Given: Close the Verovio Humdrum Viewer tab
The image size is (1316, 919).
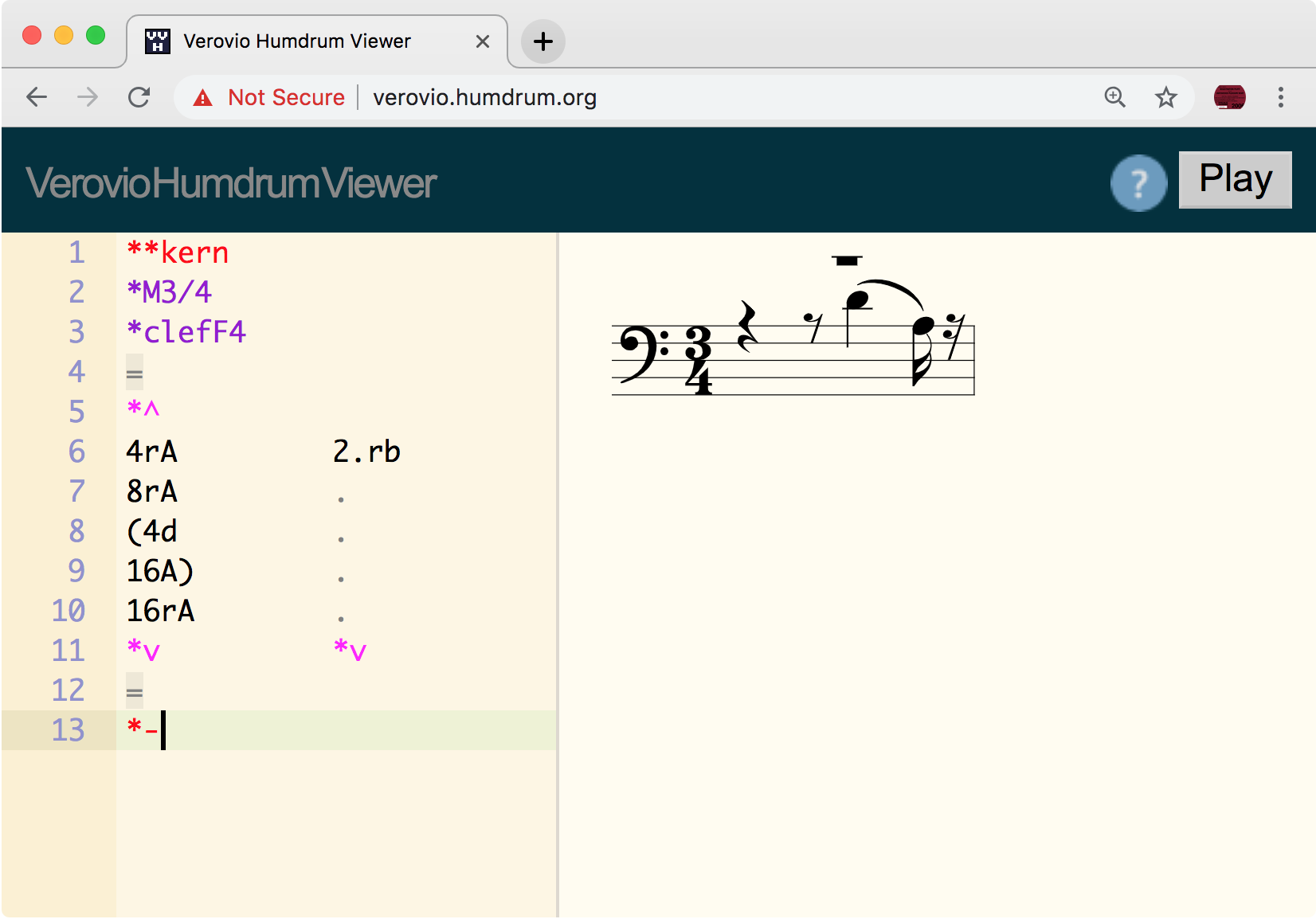Looking at the screenshot, I should (x=482, y=41).
